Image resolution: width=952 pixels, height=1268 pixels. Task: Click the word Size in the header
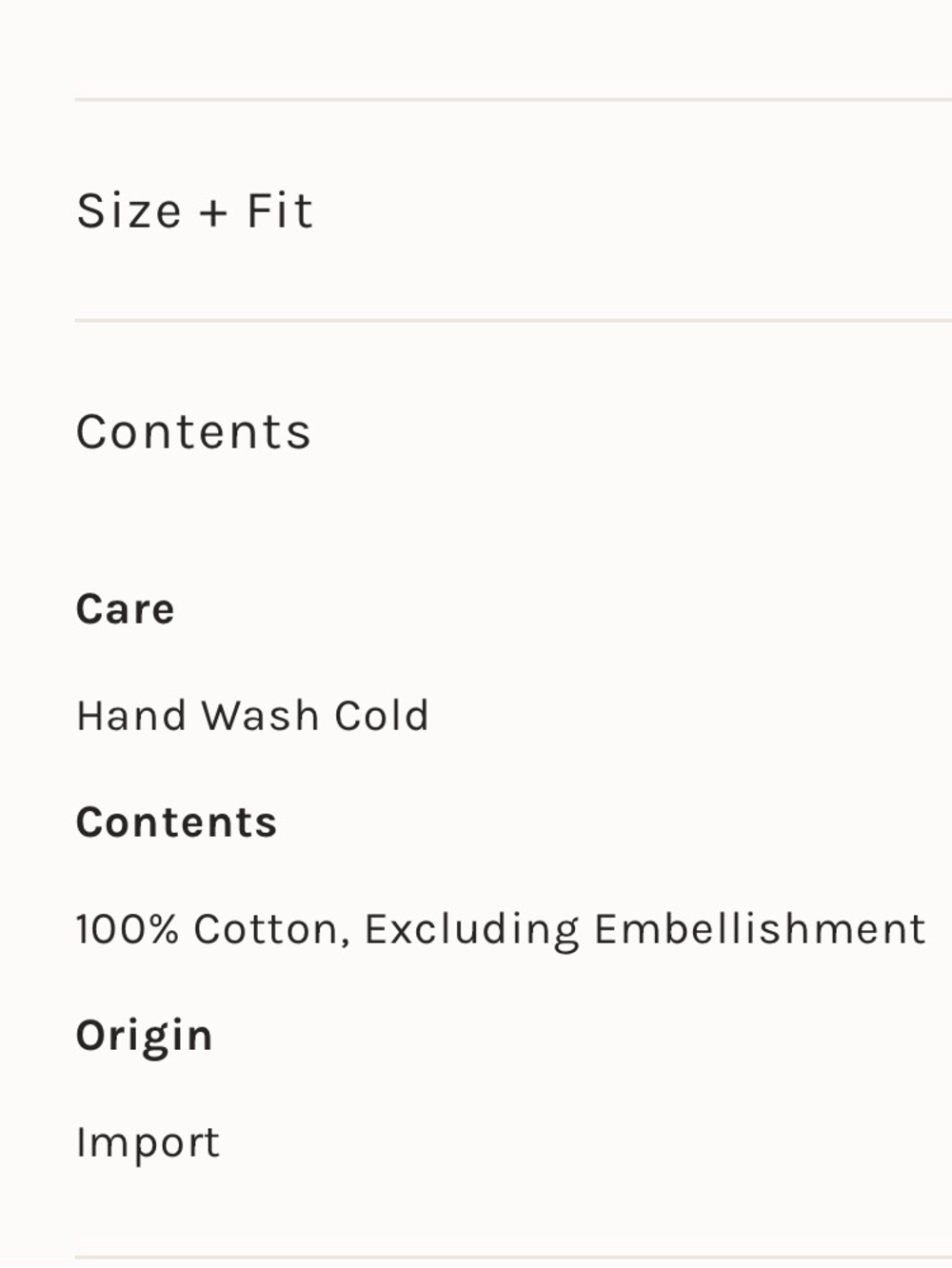tap(129, 210)
